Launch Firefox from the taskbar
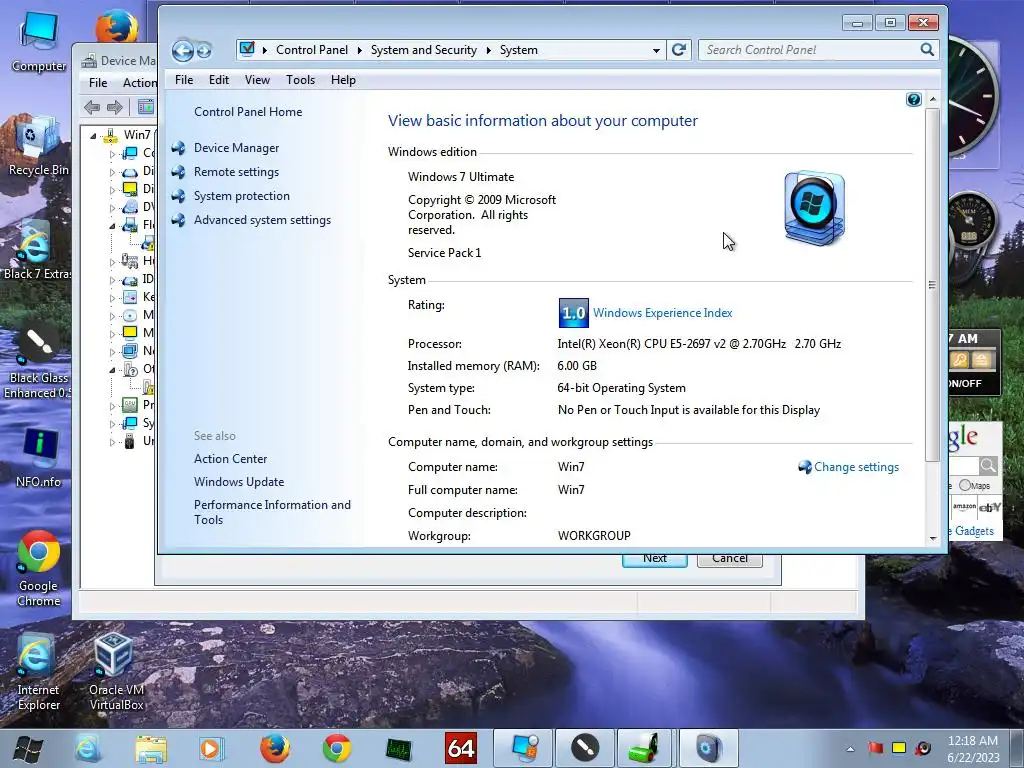The height and width of the screenshot is (768, 1024). [x=275, y=748]
